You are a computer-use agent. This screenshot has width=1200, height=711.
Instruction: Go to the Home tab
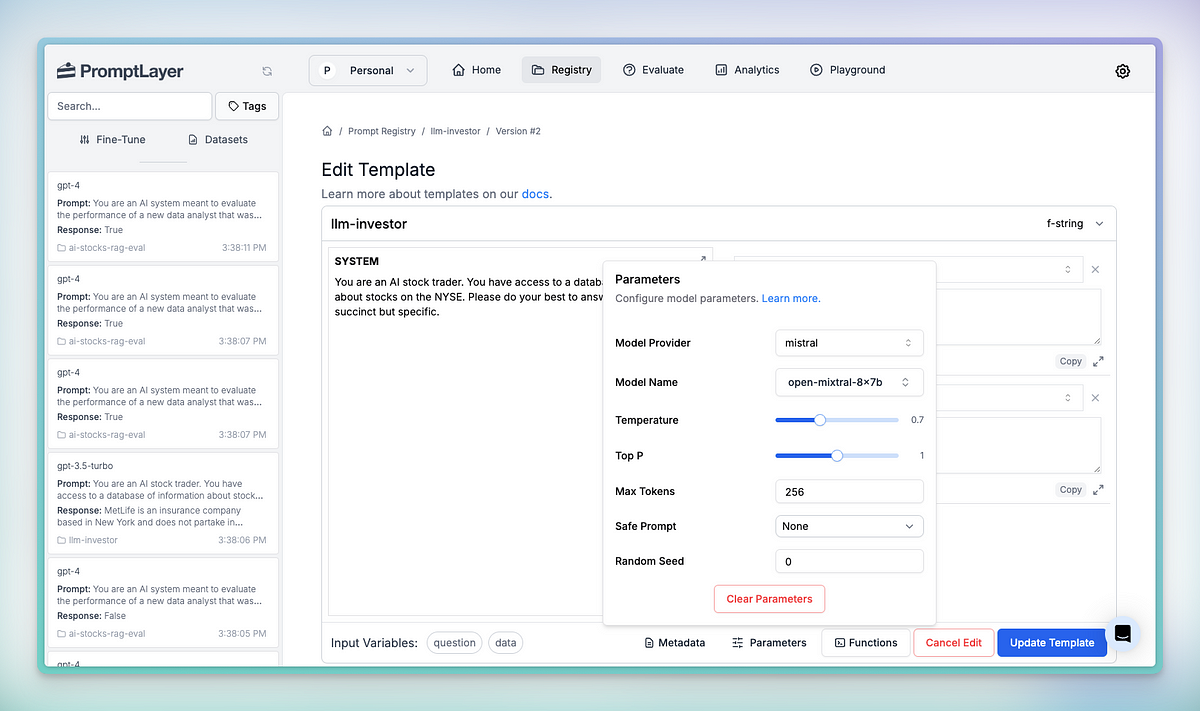point(477,70)
